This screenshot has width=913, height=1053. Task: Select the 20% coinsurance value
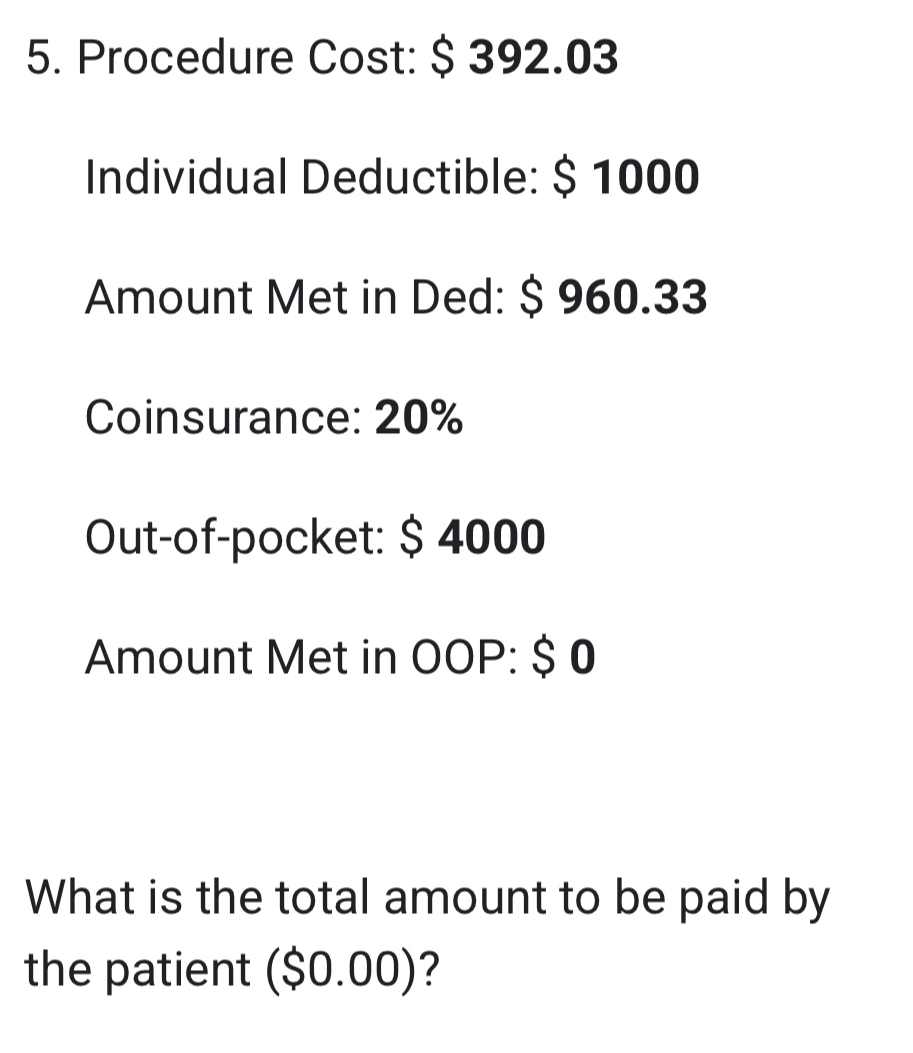click(x=419, y=418)
